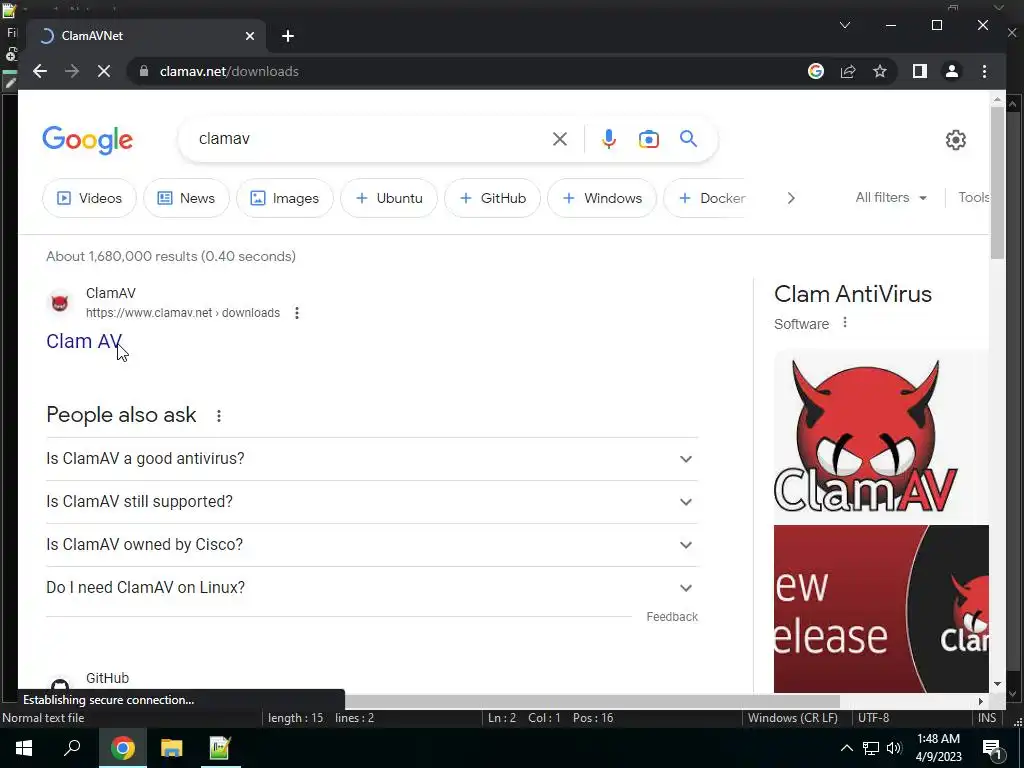The height and width of the screenshot is (768, 1024).
Task: Add GitHub to the search
Action: point(492,198)
